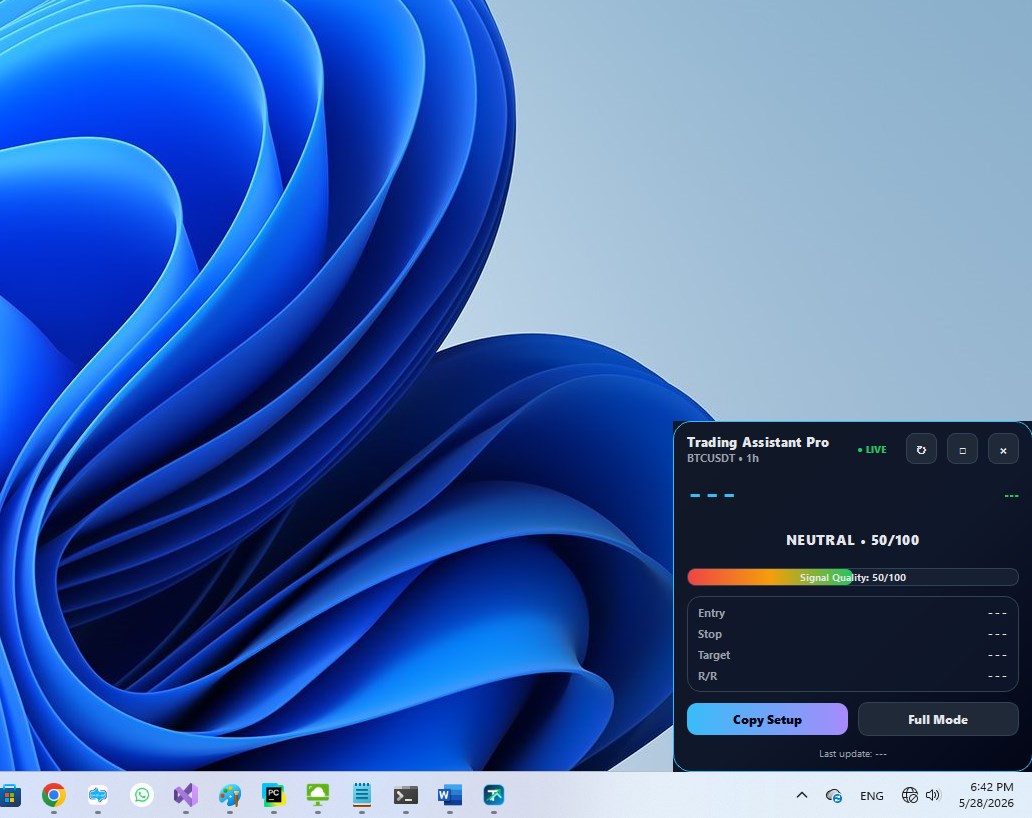The height and width of the screenshot is (818, 1032).
Task: Click the Entry row label
Action: [711, 613]
